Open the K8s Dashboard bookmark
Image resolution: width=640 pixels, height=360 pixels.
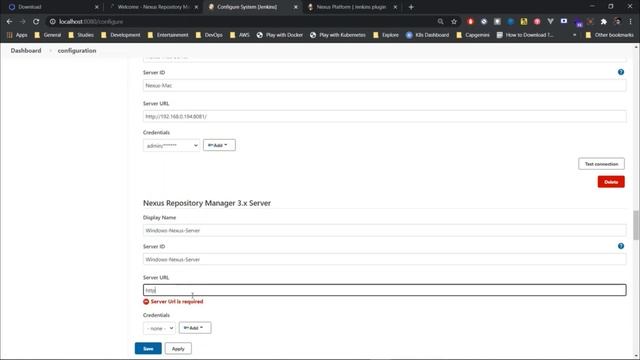click(x=427, y=35)
